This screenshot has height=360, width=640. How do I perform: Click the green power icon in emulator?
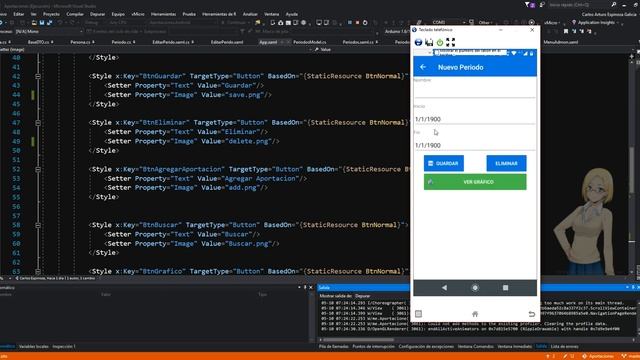(440, 42)
